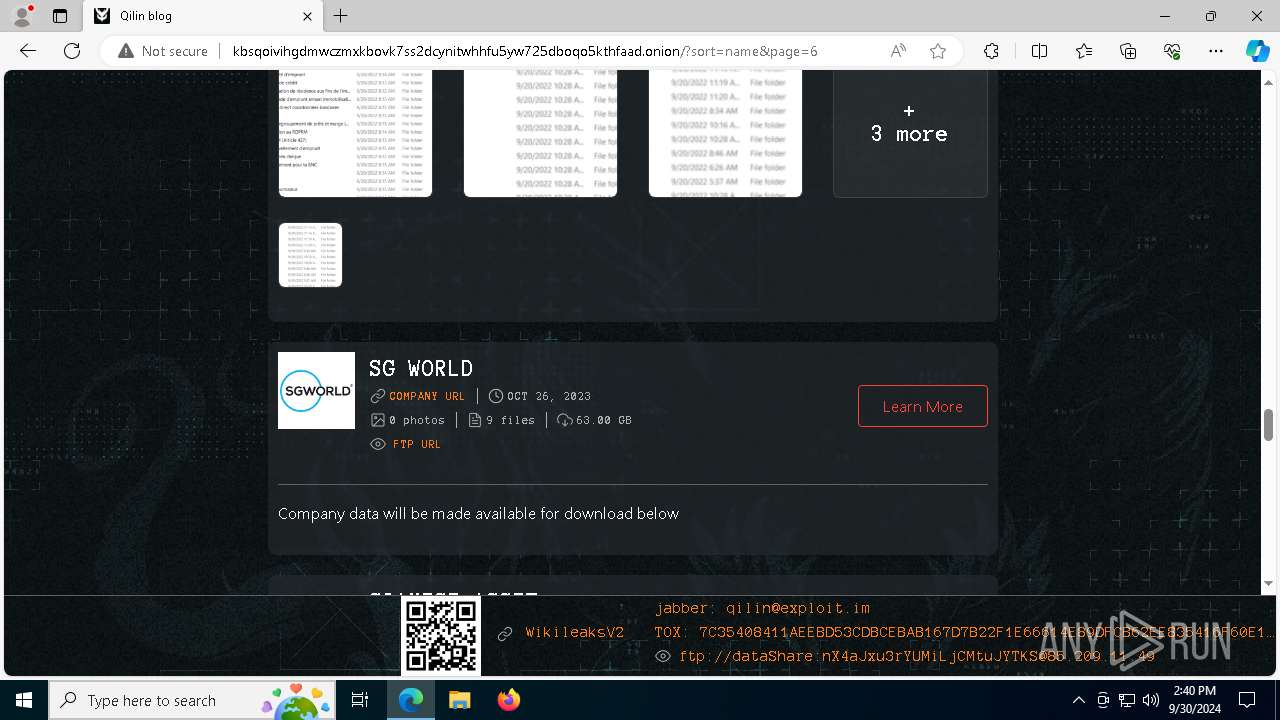Add this page to favorites star

click(938, 51)
